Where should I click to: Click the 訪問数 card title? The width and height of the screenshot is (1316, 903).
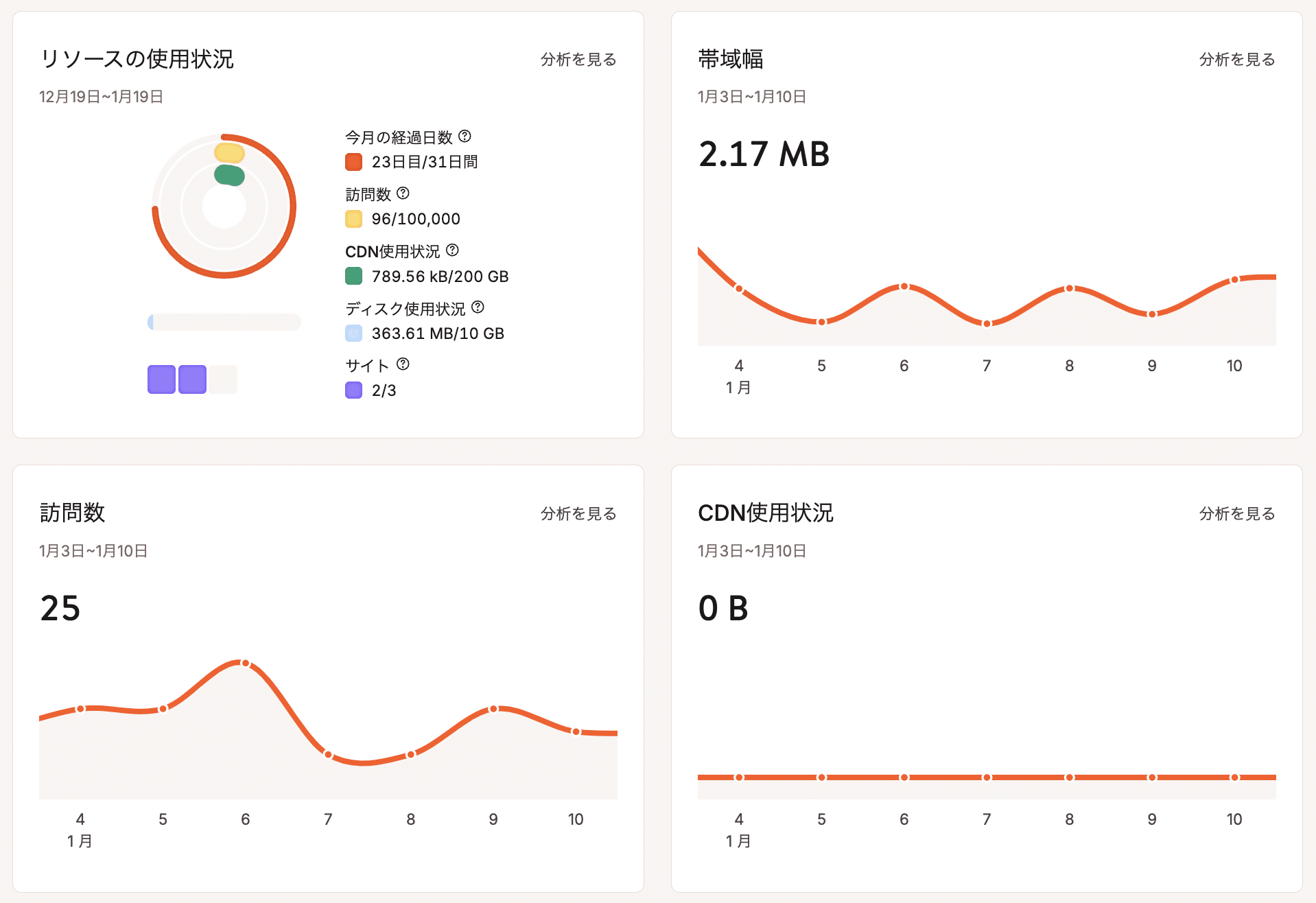click(x=72, y=513)
